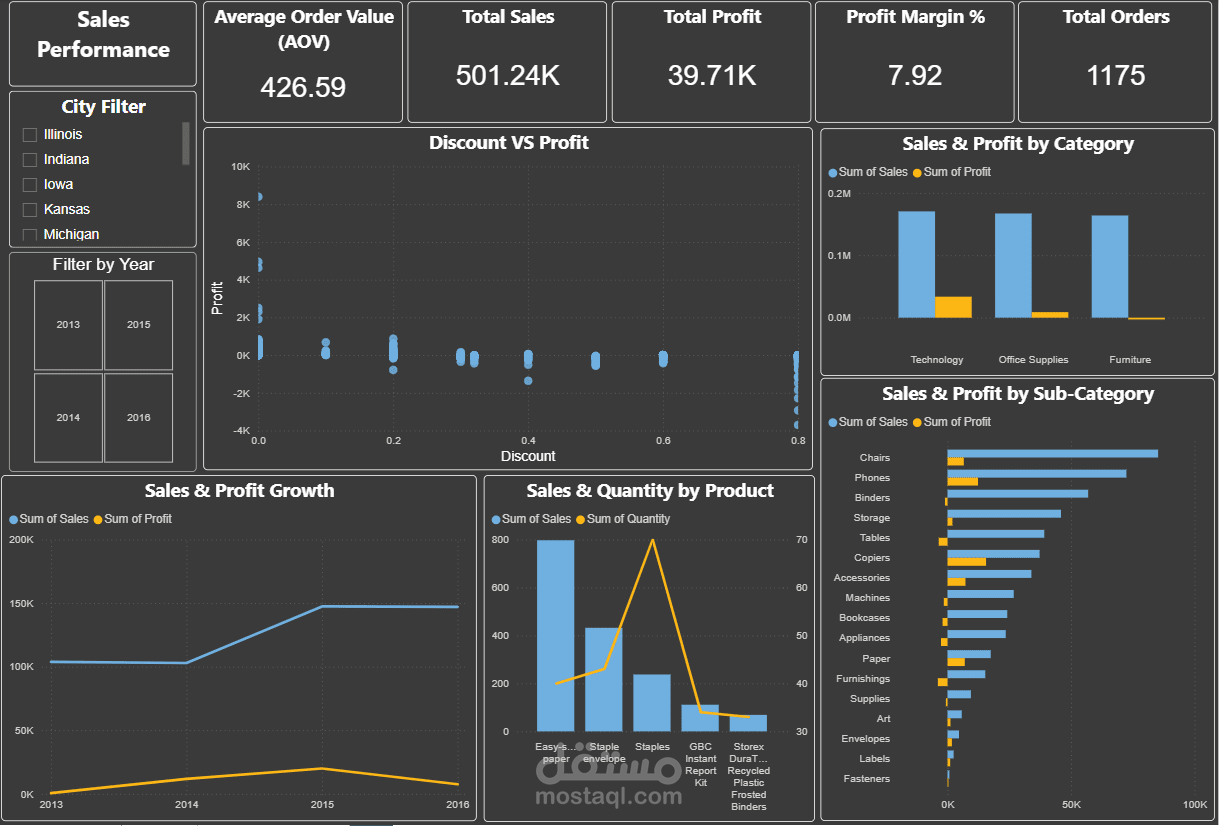Viewport: 1219px width, 826px height.
Task: Click Sum of Profit legend in Growth chart
Action: pos(133,519)
